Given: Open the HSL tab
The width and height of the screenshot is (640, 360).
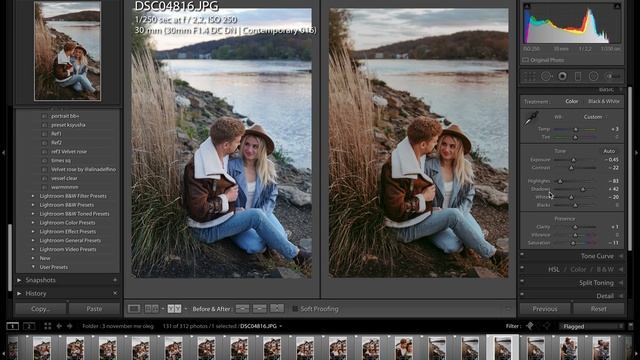Looking at the screenshot, I should click(553, 269).
